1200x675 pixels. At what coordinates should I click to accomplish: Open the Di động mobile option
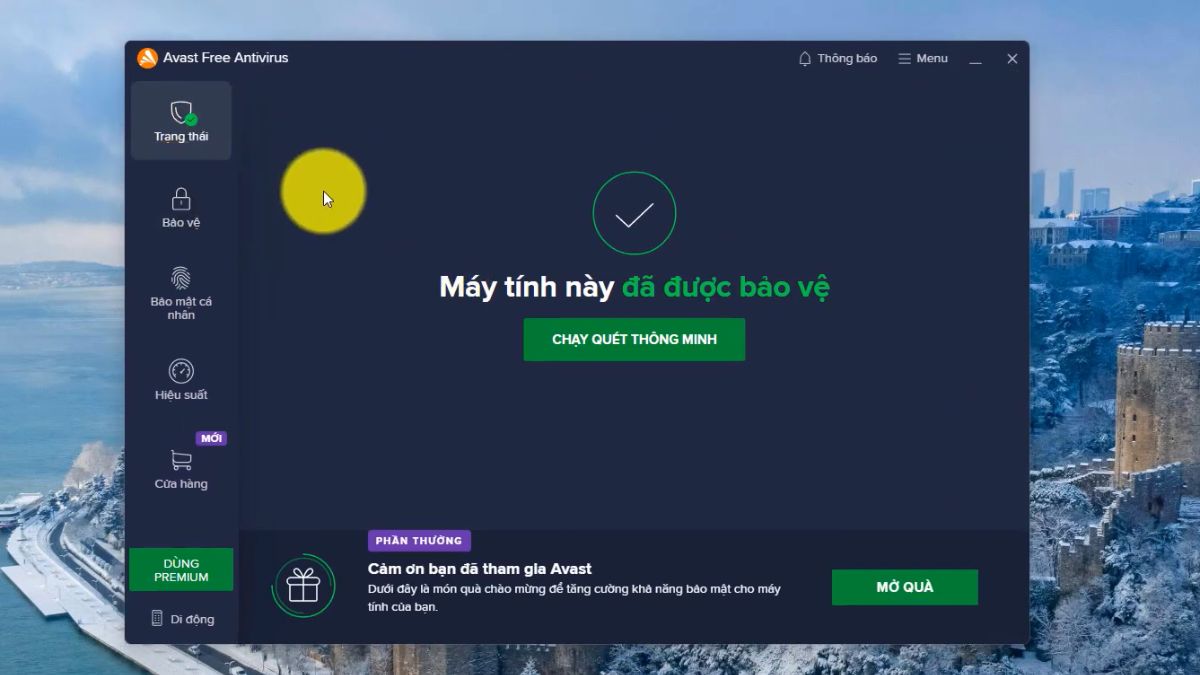click(x=182, y=619)
